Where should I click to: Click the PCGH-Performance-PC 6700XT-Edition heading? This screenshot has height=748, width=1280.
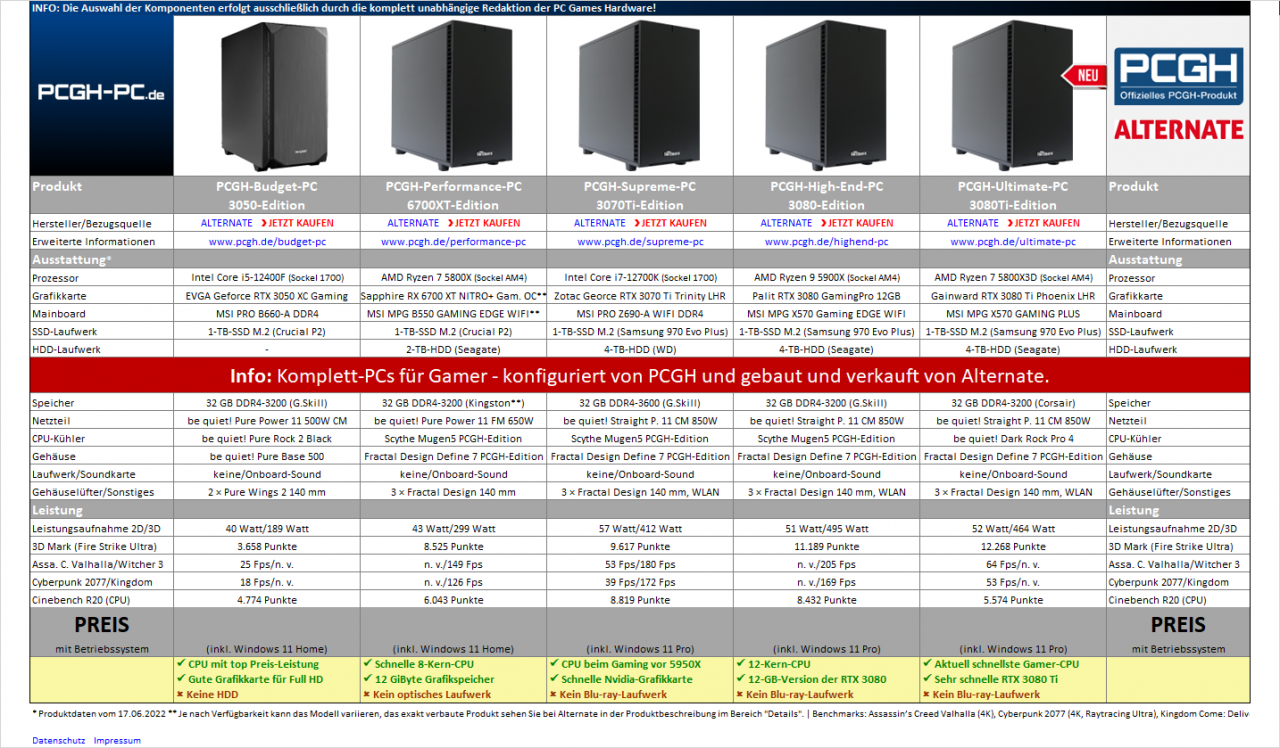coord(454,196)
